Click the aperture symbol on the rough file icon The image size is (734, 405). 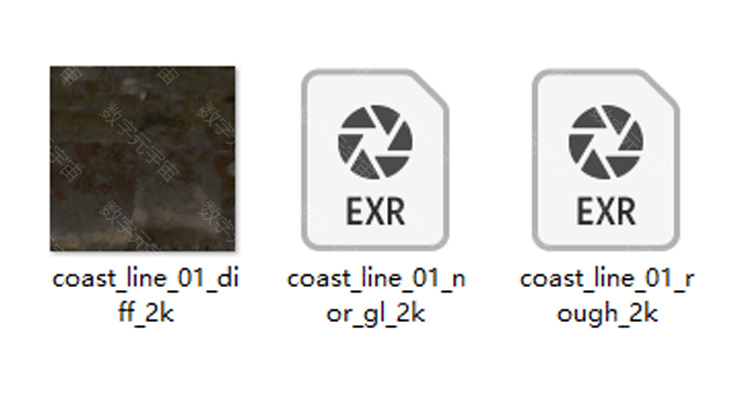point(606,142)
